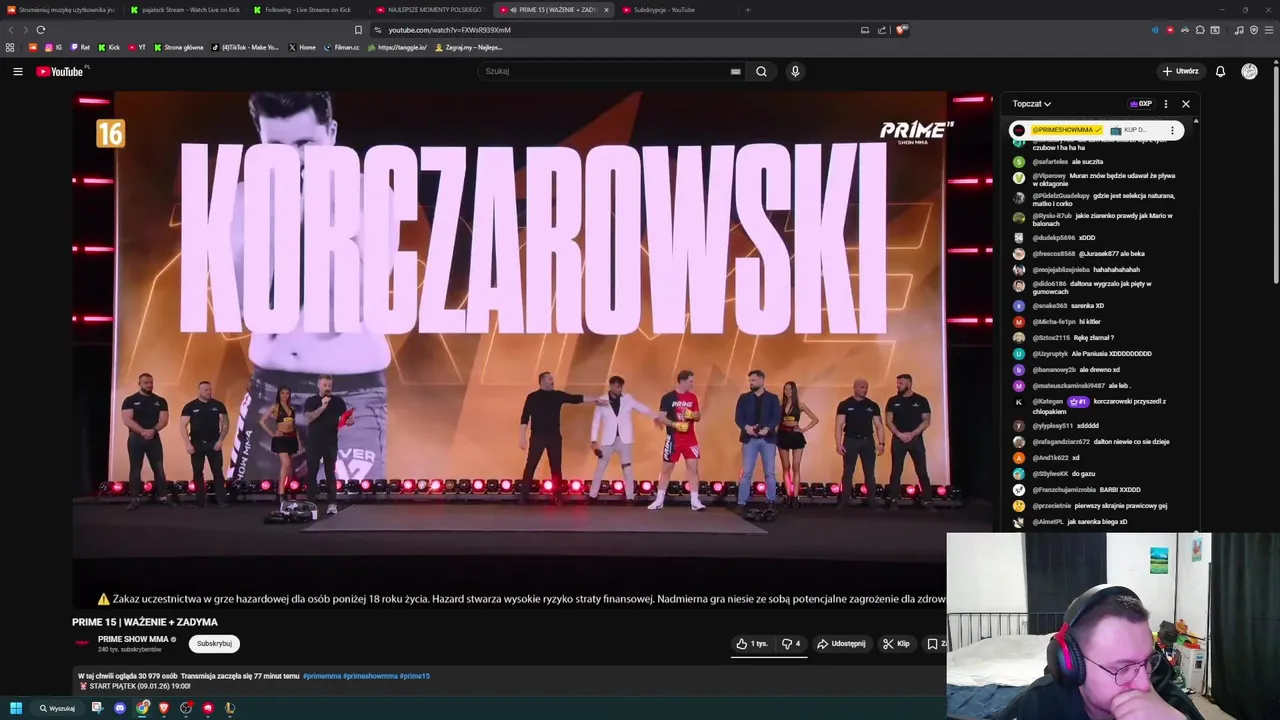Open the apps grid icon in bookmarks bar
The height and width of the screenshot is (720, 1280).
pos(10,47)
